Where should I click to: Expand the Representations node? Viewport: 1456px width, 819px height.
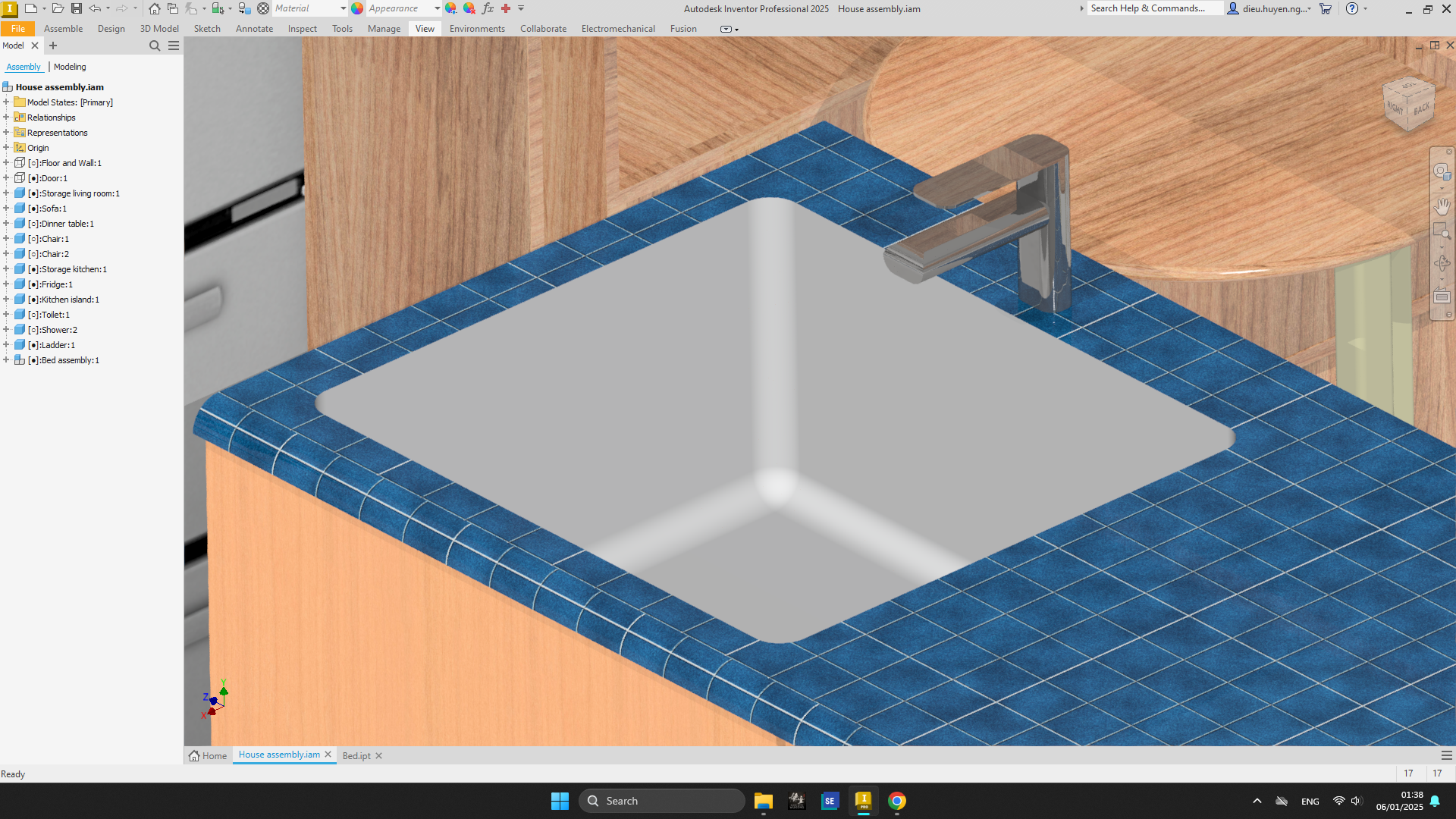pos(6,133)
